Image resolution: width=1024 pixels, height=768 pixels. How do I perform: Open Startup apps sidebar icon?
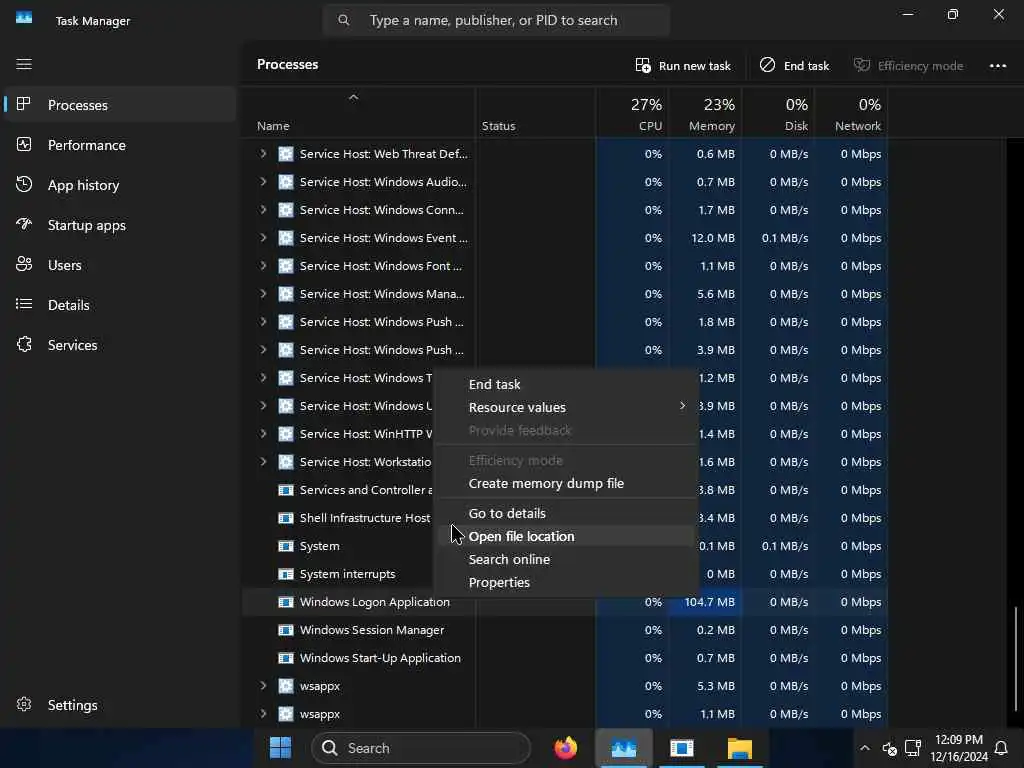24,224
